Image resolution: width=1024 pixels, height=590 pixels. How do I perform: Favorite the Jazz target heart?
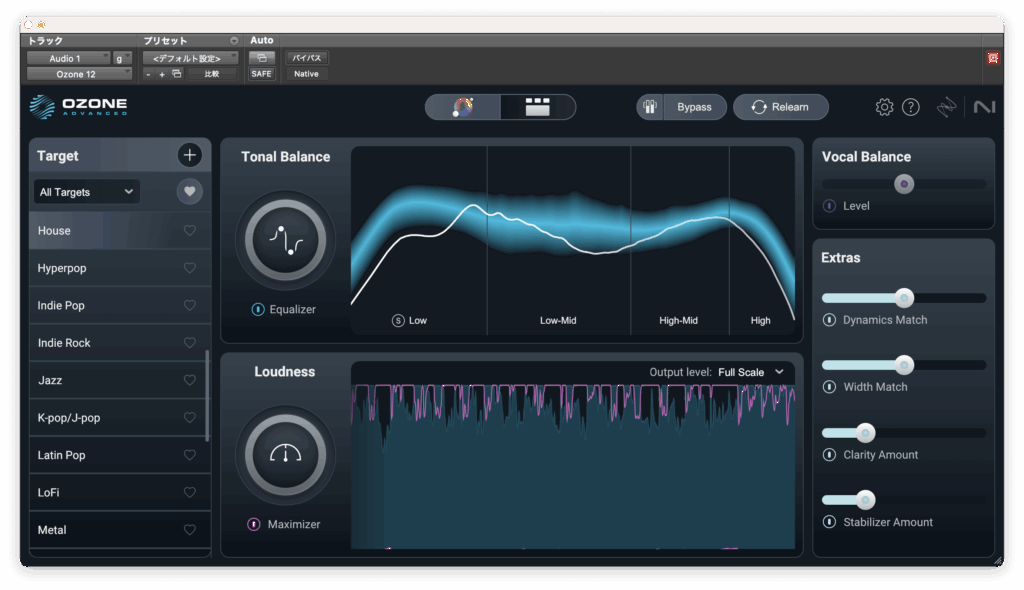coord(190,380)
